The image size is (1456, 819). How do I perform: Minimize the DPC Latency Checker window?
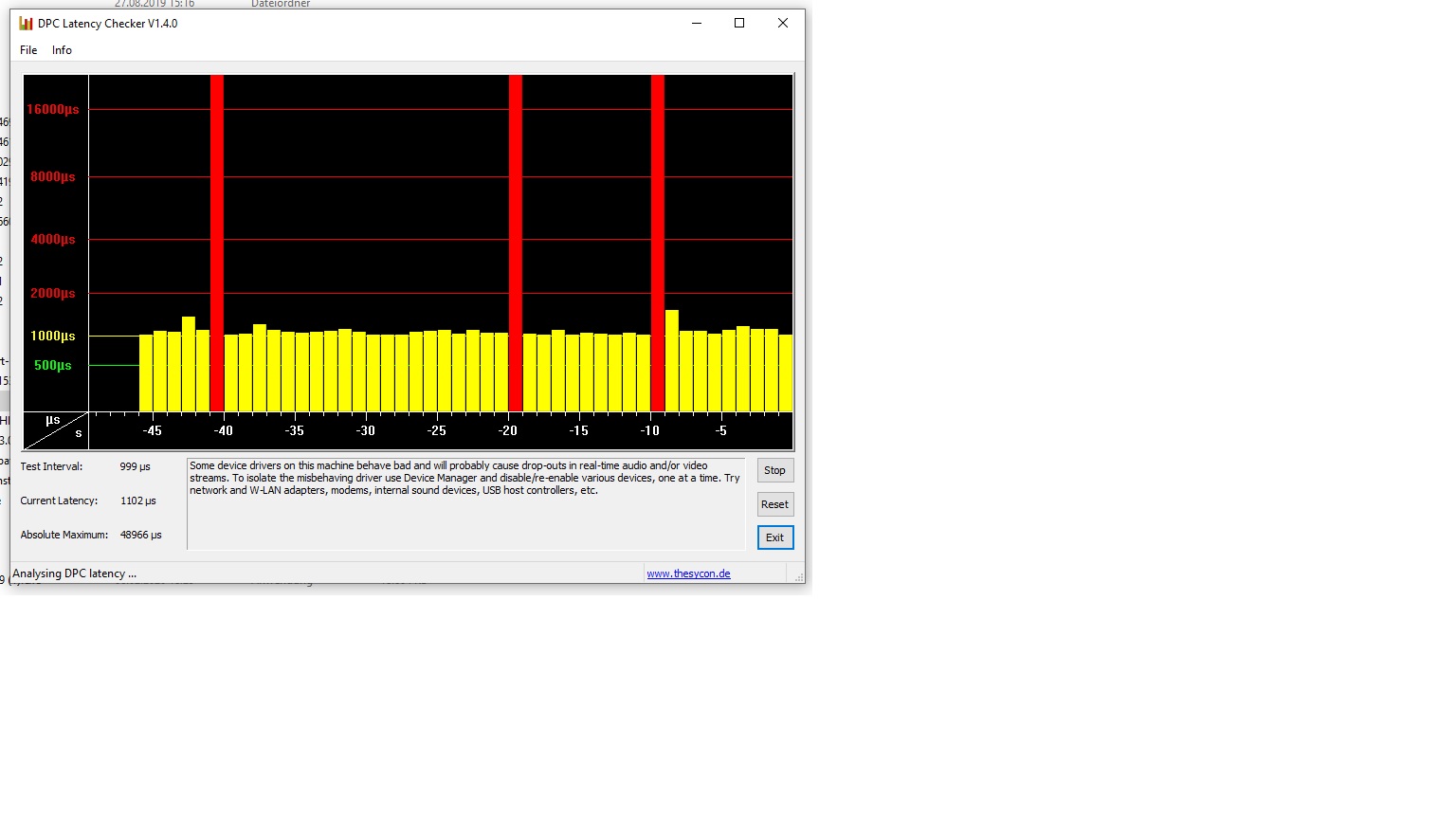coord(697,24)
